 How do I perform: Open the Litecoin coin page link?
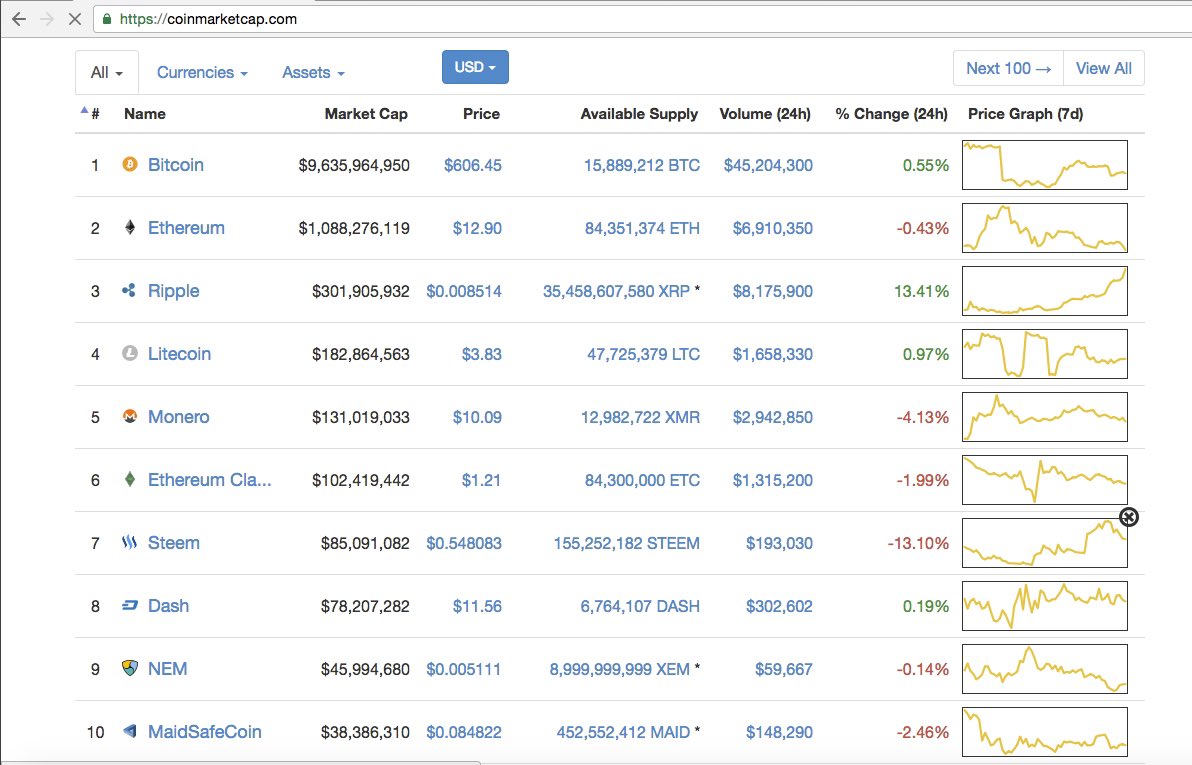coord(179,354)
